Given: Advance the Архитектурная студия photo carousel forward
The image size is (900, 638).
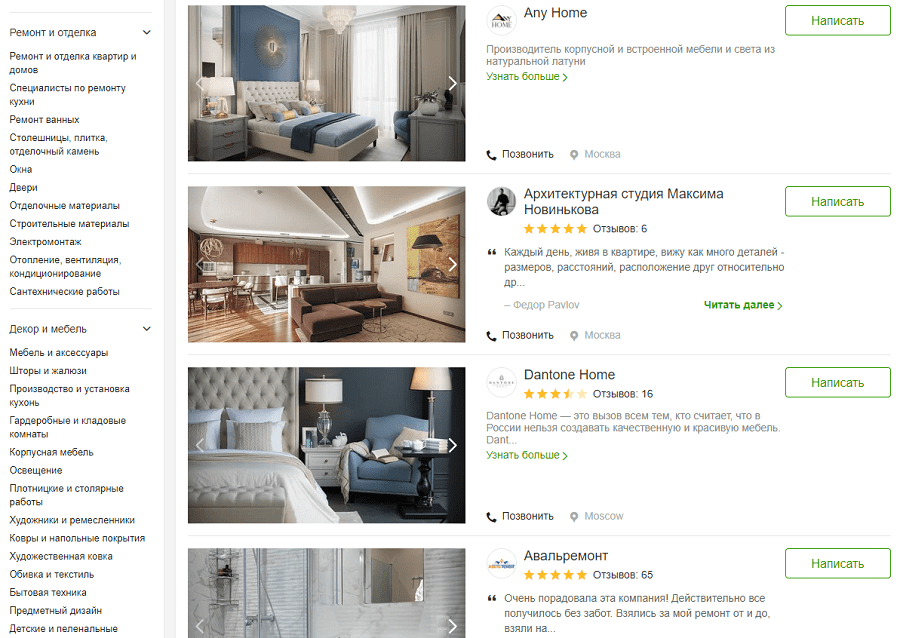Looking at the screenshot, I should (452, 264).
